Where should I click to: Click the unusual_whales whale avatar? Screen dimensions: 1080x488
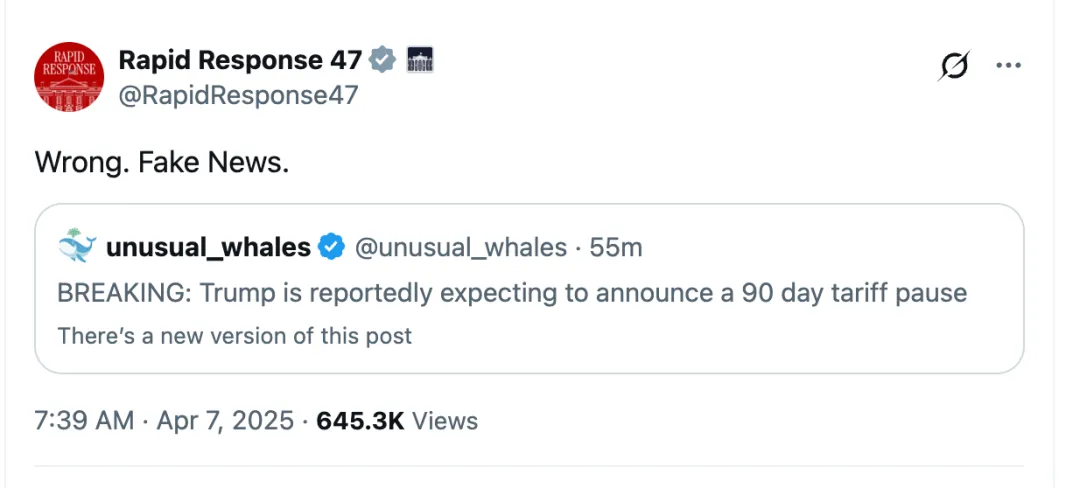pos(77,246)
